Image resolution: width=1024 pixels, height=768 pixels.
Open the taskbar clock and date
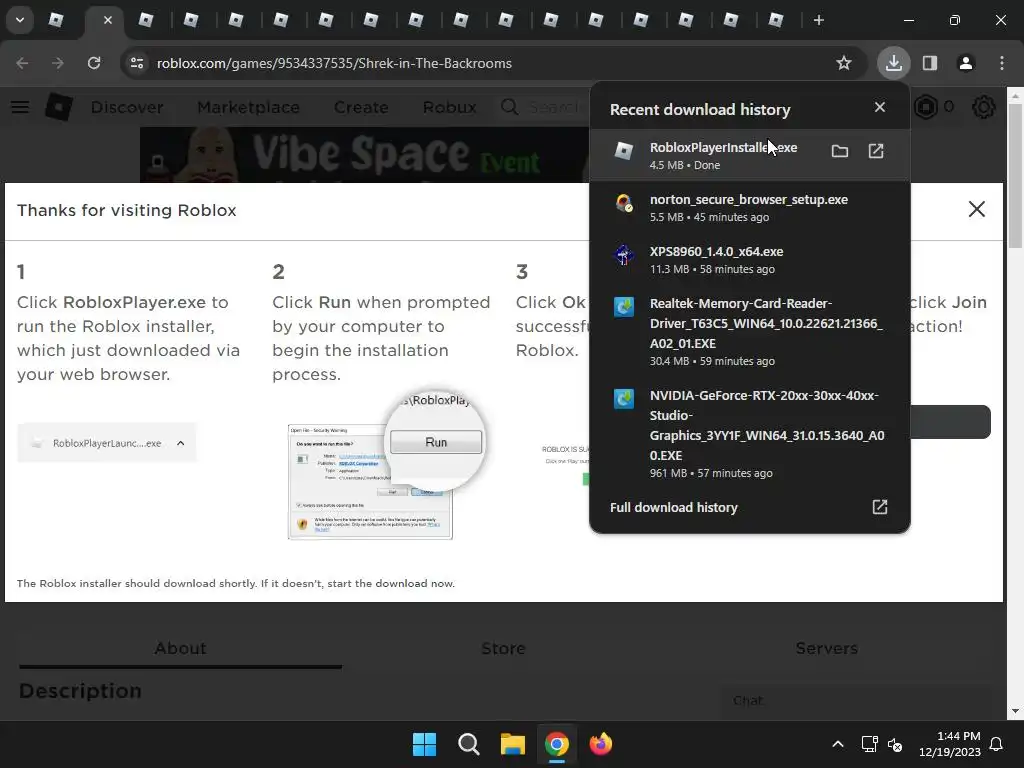[x=949, y=744]
